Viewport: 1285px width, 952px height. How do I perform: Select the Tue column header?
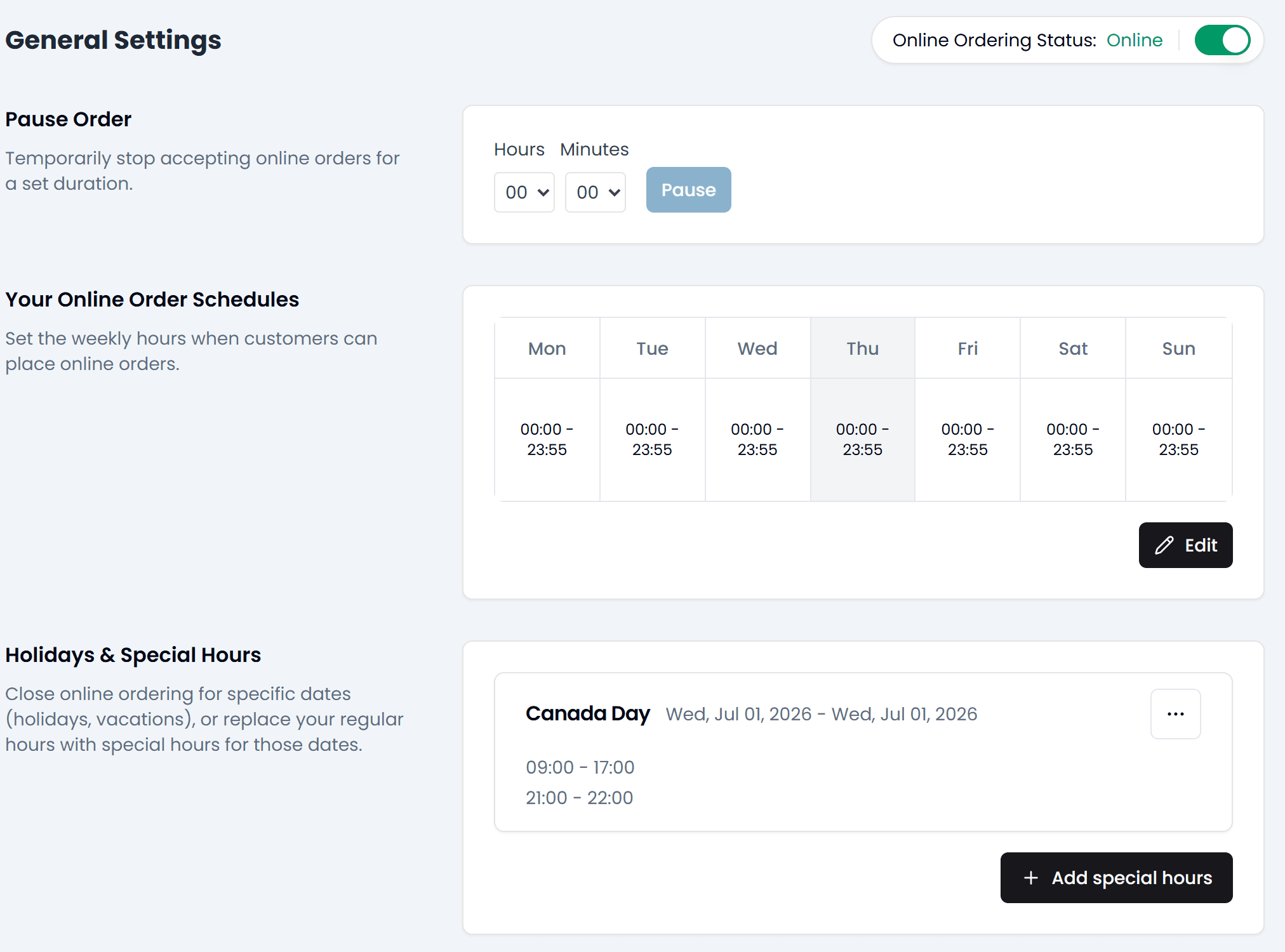pyautogui.click(x=653, y=348)
